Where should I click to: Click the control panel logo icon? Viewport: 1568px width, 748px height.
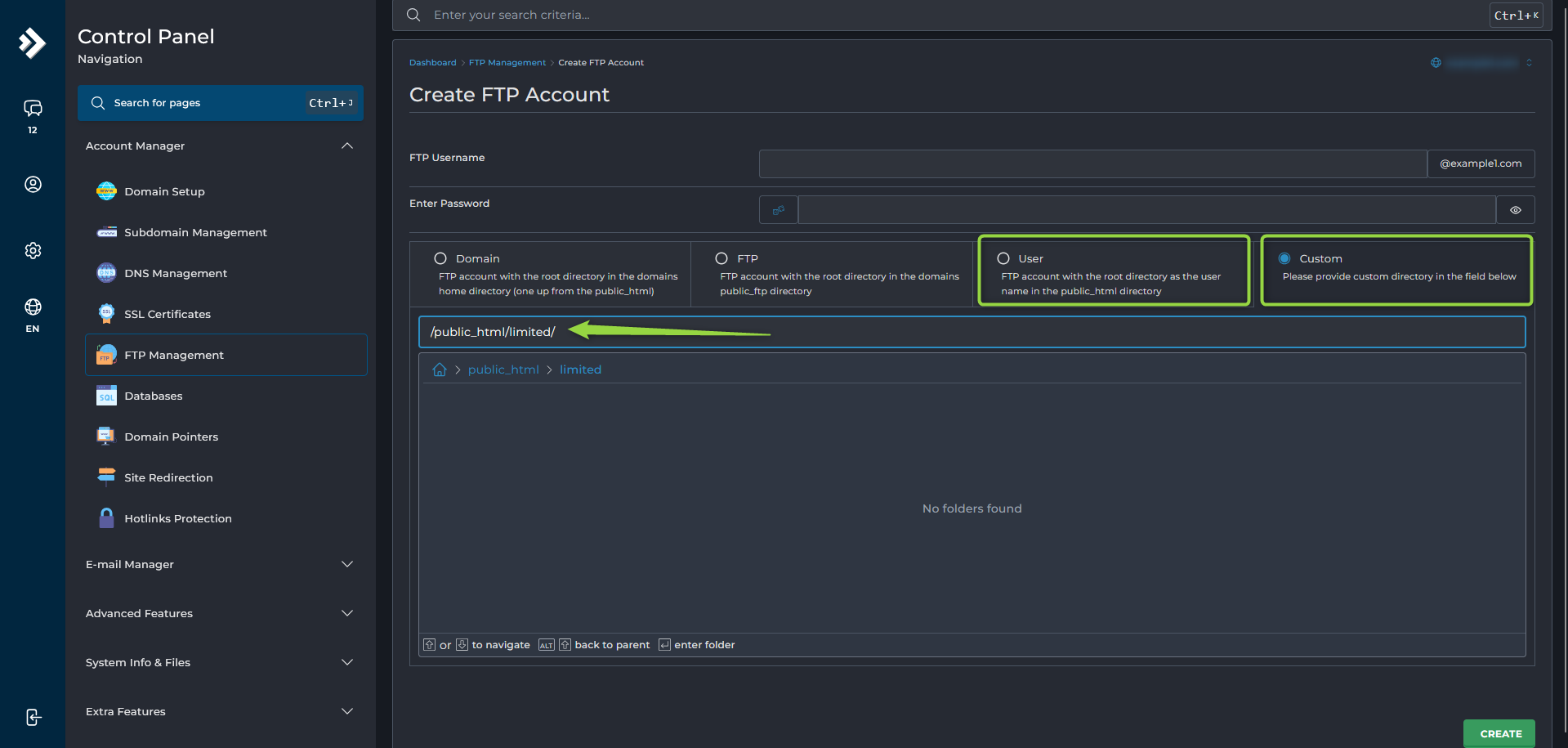click(x=32, y=43)
